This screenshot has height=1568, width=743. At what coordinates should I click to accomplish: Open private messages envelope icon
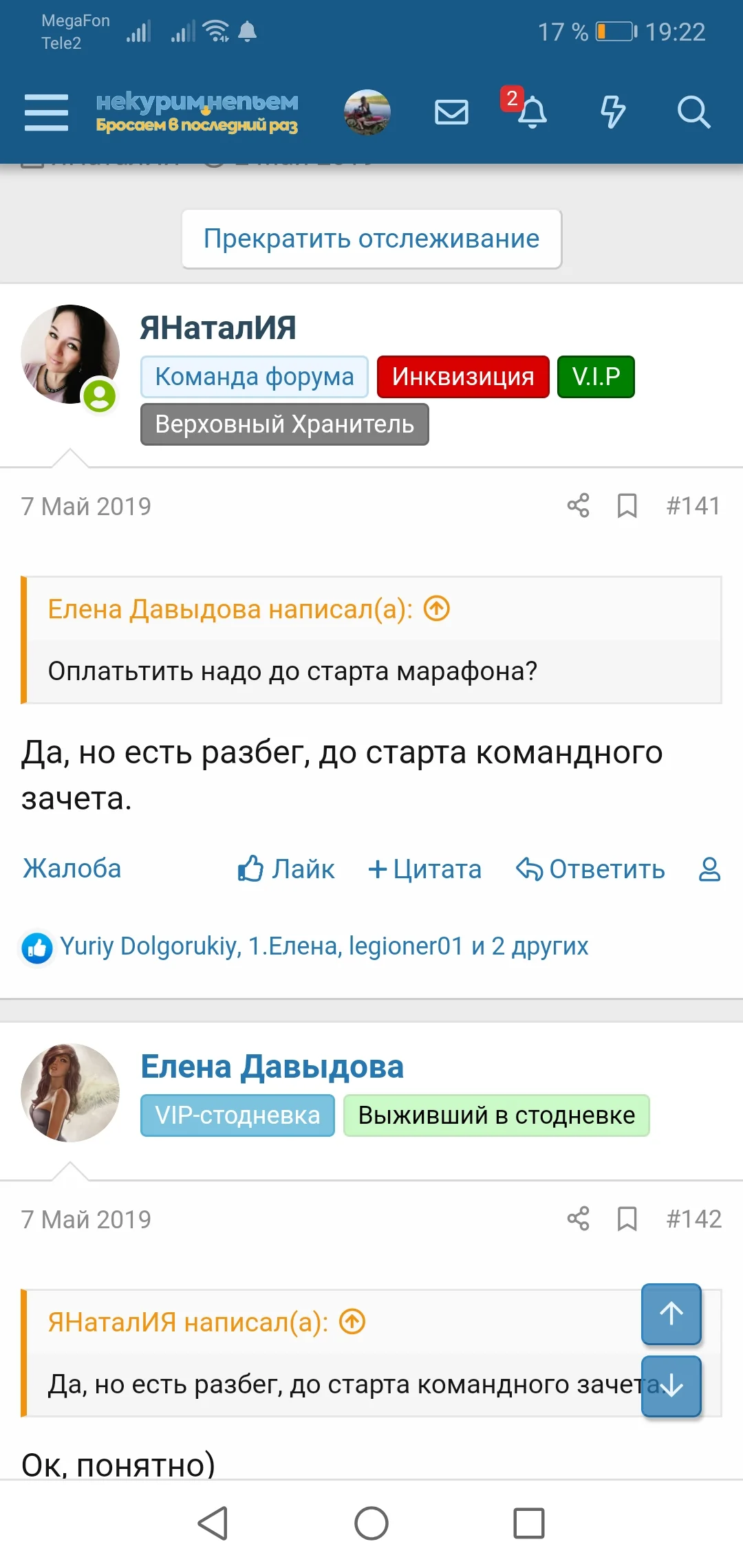click(451, 112)
